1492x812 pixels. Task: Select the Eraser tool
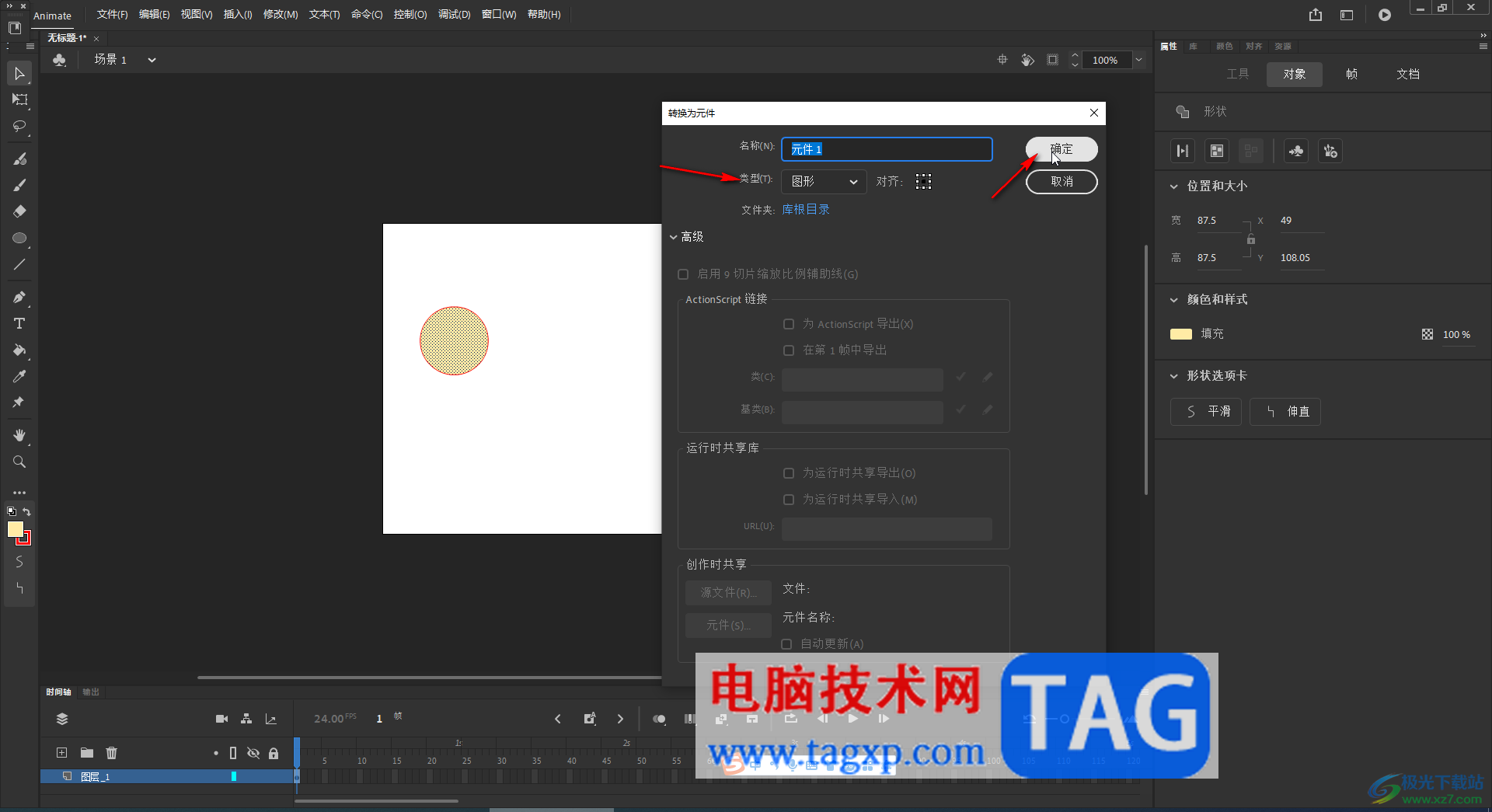(x=19, y=211)
